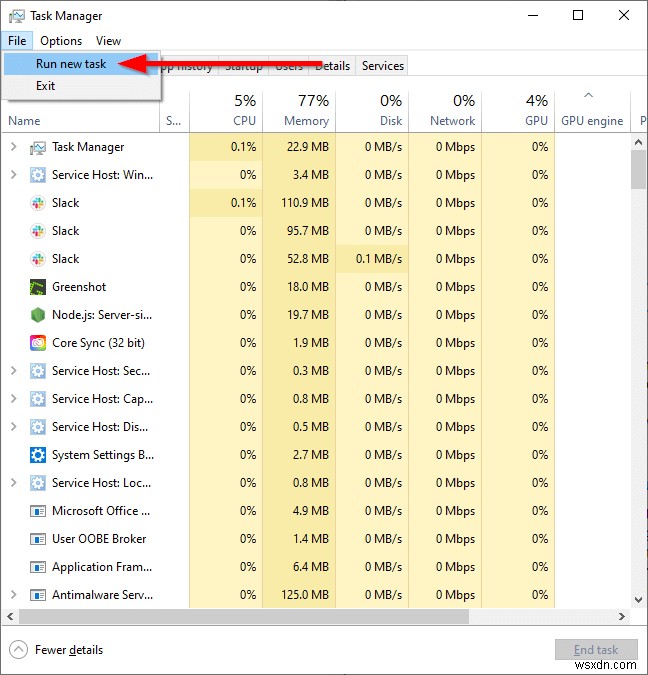This screenshot has width=648, height=675.
Task: Click the 0.1 MB/s disk cell
Action: pyautogui.click(x=372, y=259)
